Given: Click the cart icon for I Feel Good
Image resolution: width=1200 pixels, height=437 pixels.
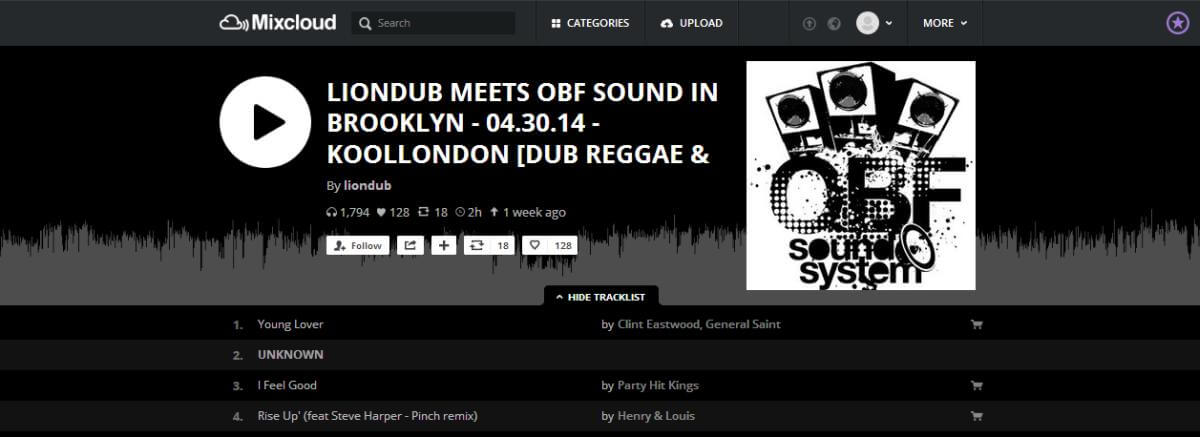Looking at the screenshot, I should (977, 385).
